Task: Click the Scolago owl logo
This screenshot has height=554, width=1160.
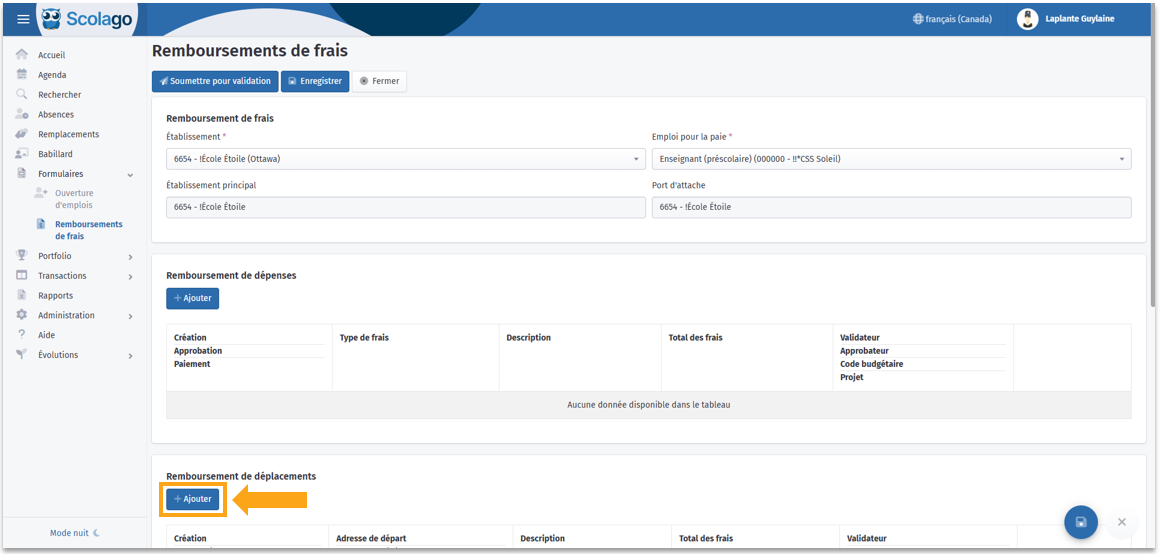Action: point(51,19)
